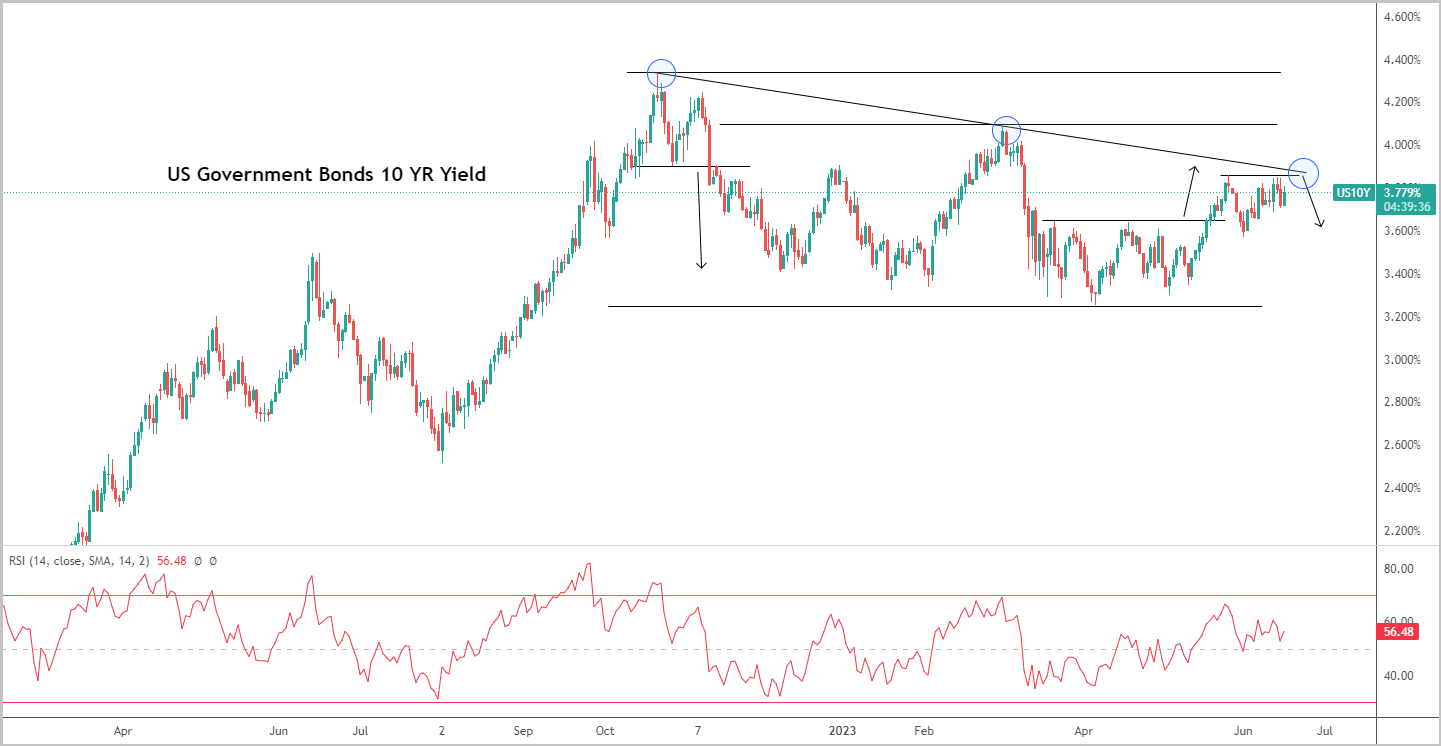Click the blue circle at October peak
The image size is (1441, 746).
tap(661, 73)
